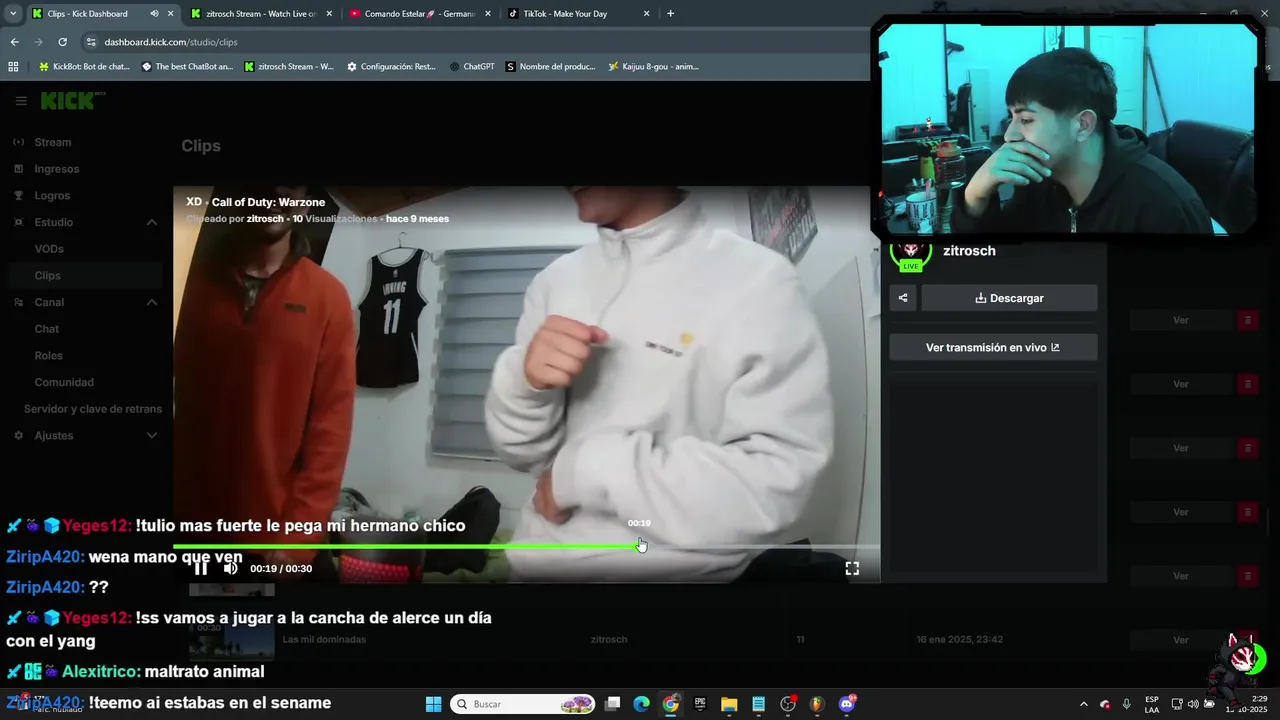Open the system volume tray icon
This screenshot has height=720, width=1280.
pos(1193,704)
